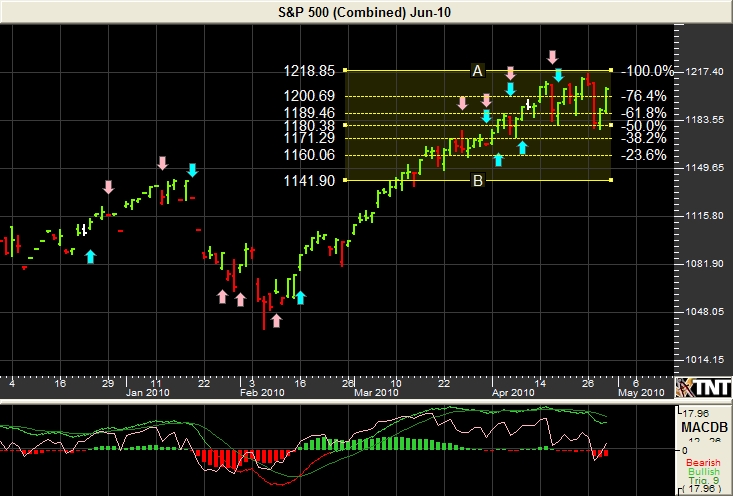
Task: Click the Trig. 9 legend entry
Action: 704,481
